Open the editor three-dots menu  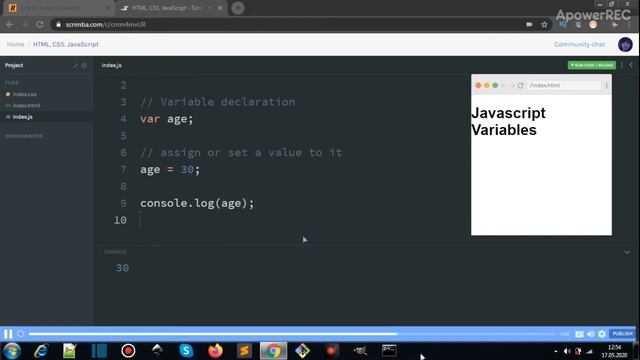click(622, 65)
